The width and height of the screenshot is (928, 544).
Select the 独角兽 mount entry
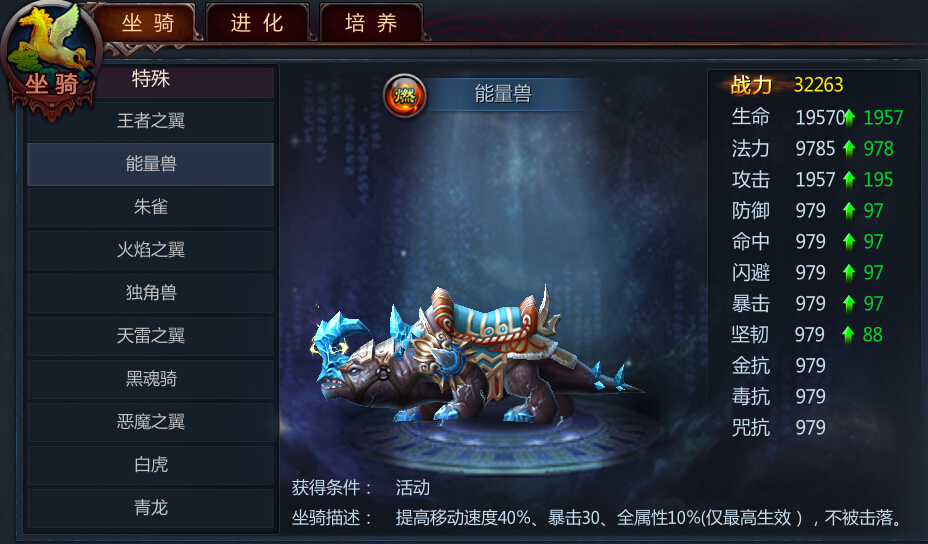tap(150, 292)
